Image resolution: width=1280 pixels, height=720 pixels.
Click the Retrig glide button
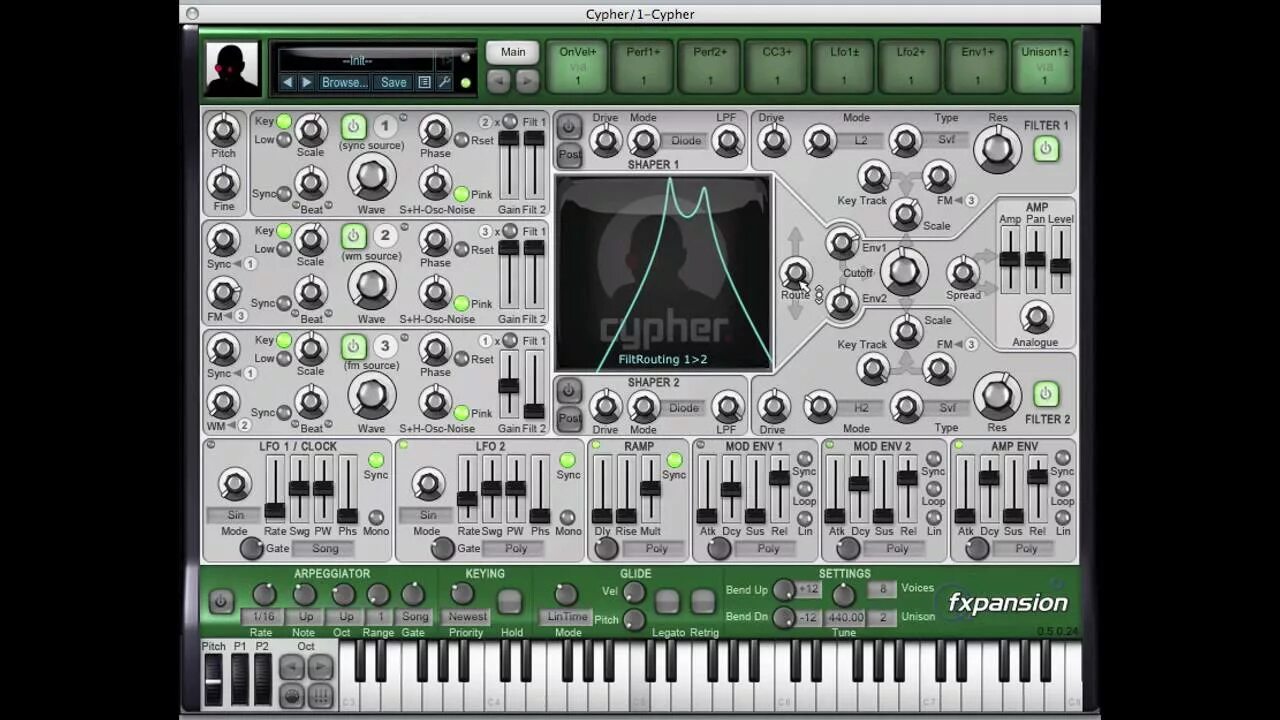pyautogui.click(x=703, y=601)
